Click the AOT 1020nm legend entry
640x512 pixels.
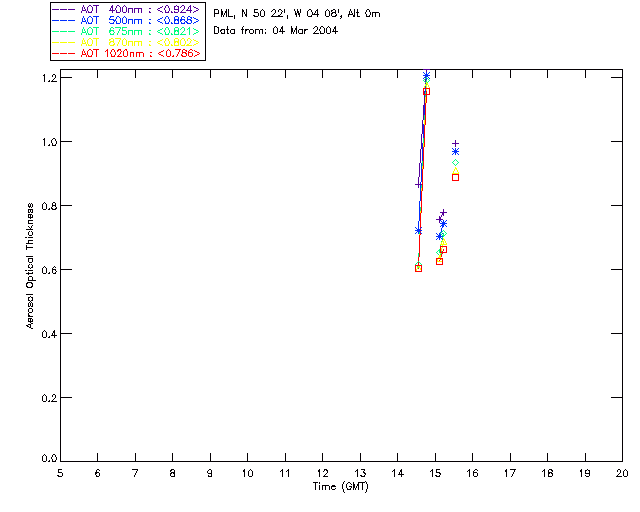point(127,53)
